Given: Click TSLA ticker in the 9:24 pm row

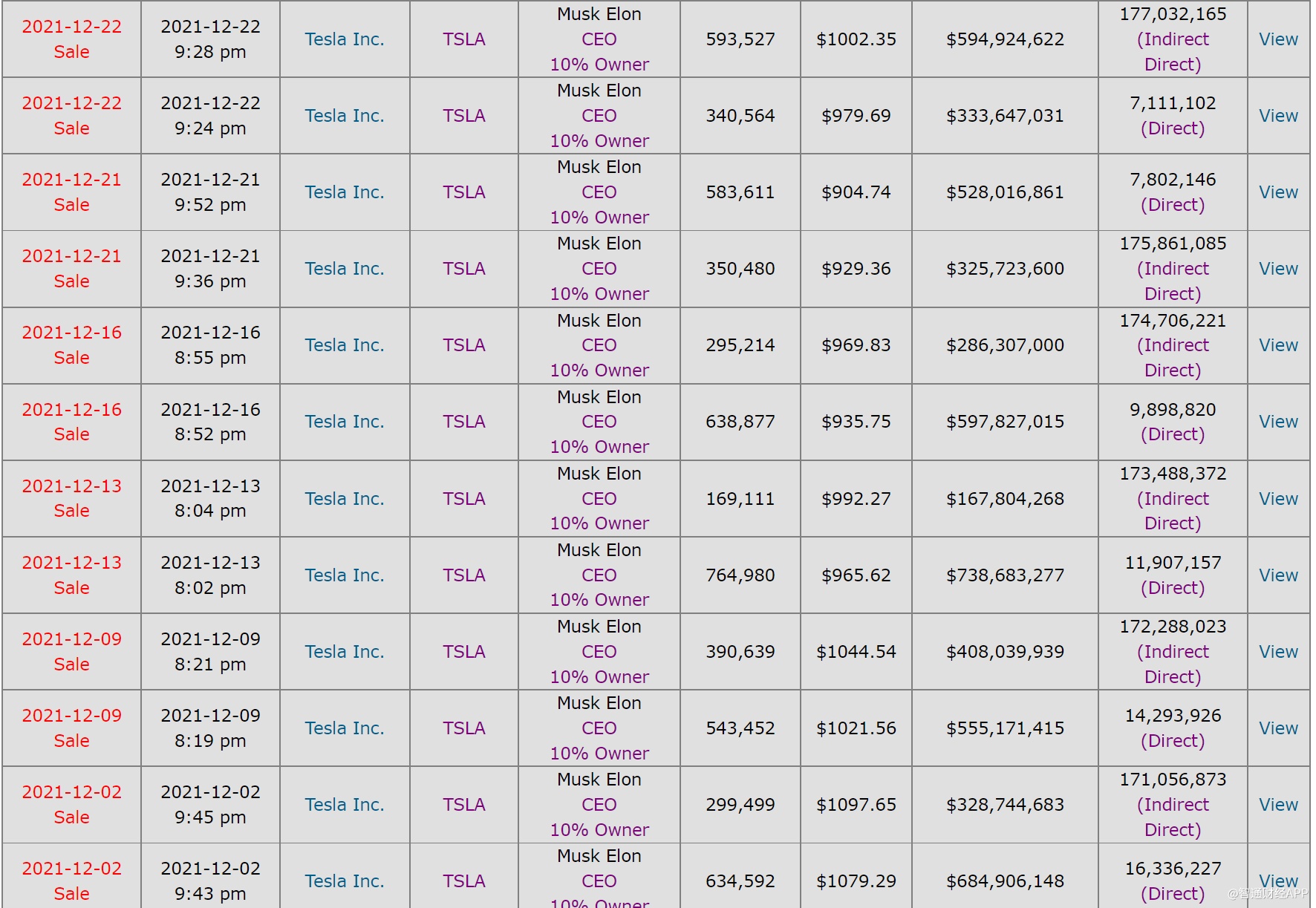Looking at the screenshot, I should tap(464, 116).
